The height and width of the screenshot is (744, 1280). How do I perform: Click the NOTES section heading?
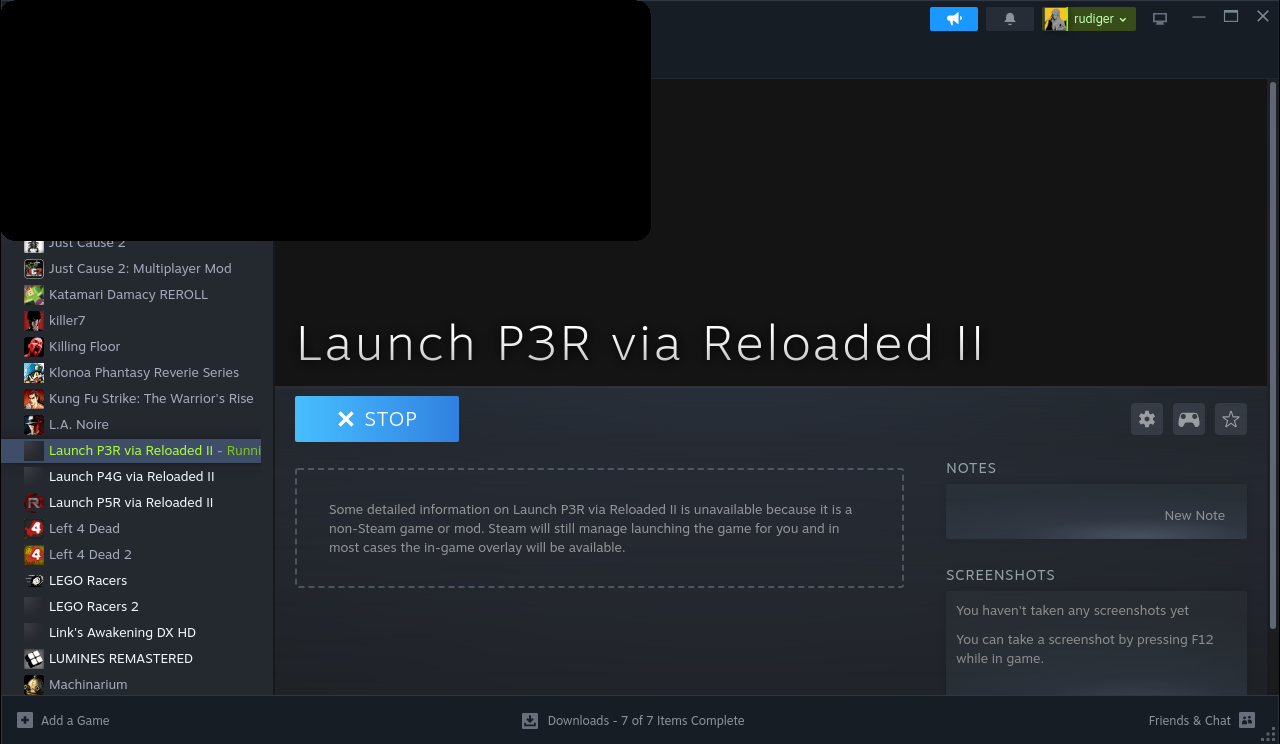971,468
